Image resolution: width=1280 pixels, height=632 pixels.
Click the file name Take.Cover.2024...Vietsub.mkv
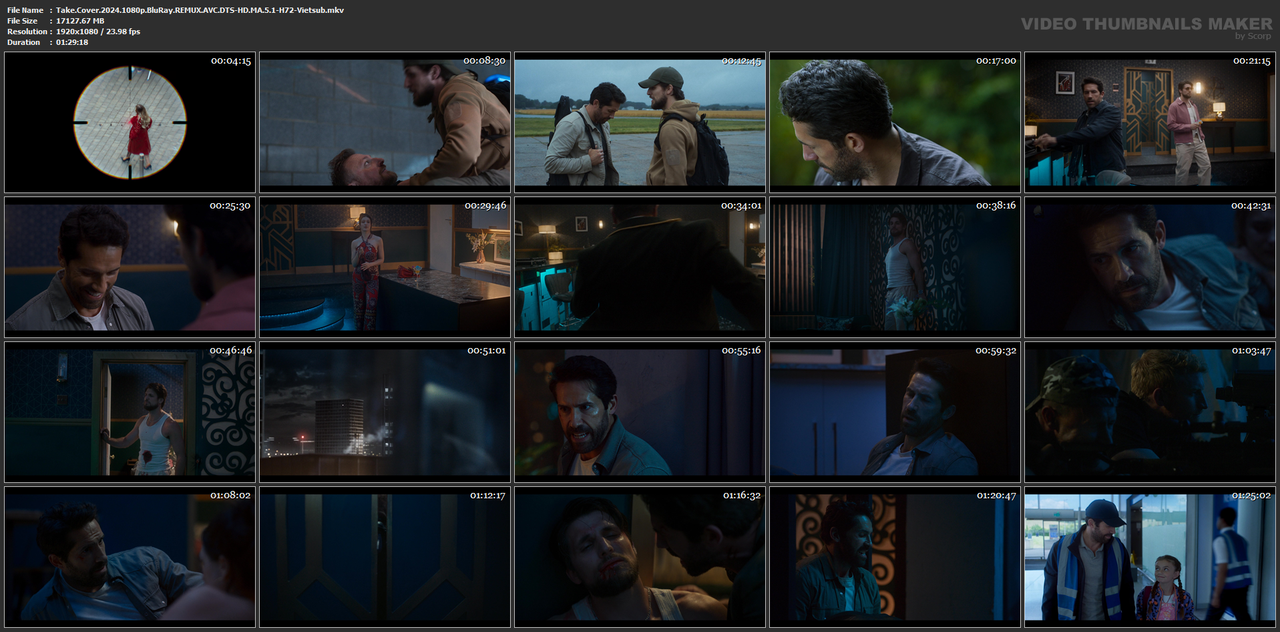(200, 10)
